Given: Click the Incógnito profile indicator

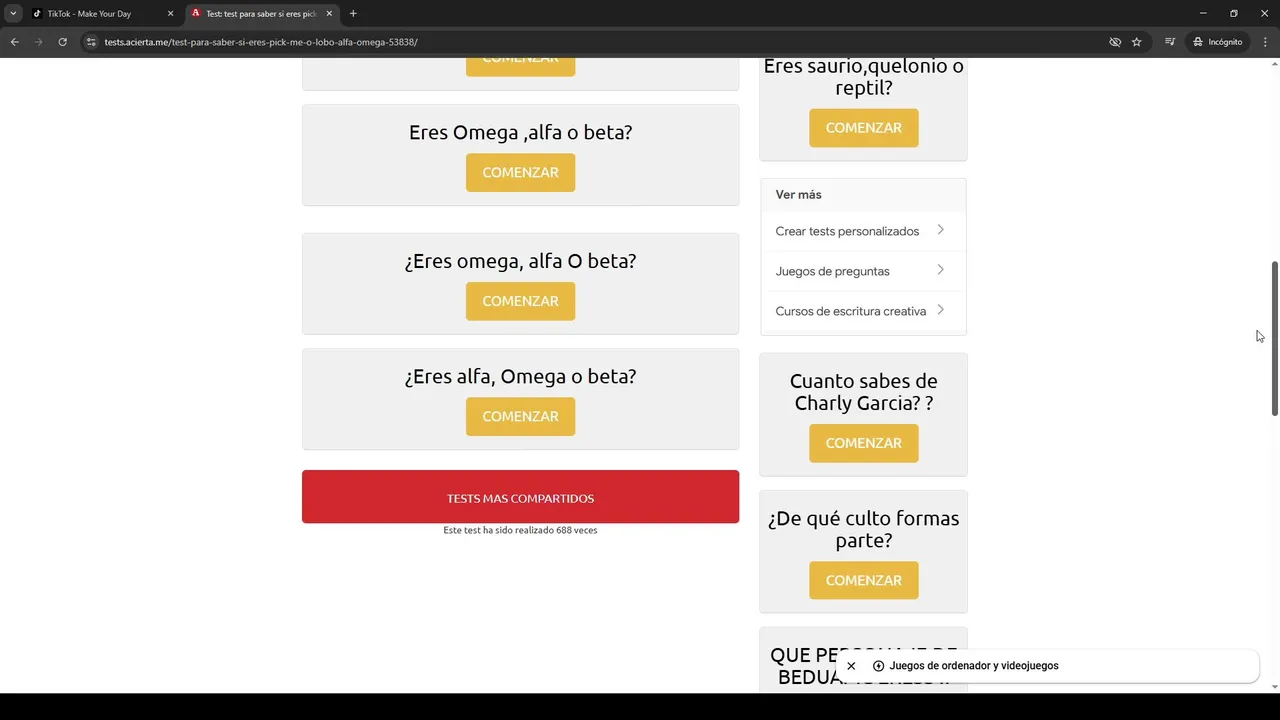Looking at the screenshot, I should tap(1218, 42).
